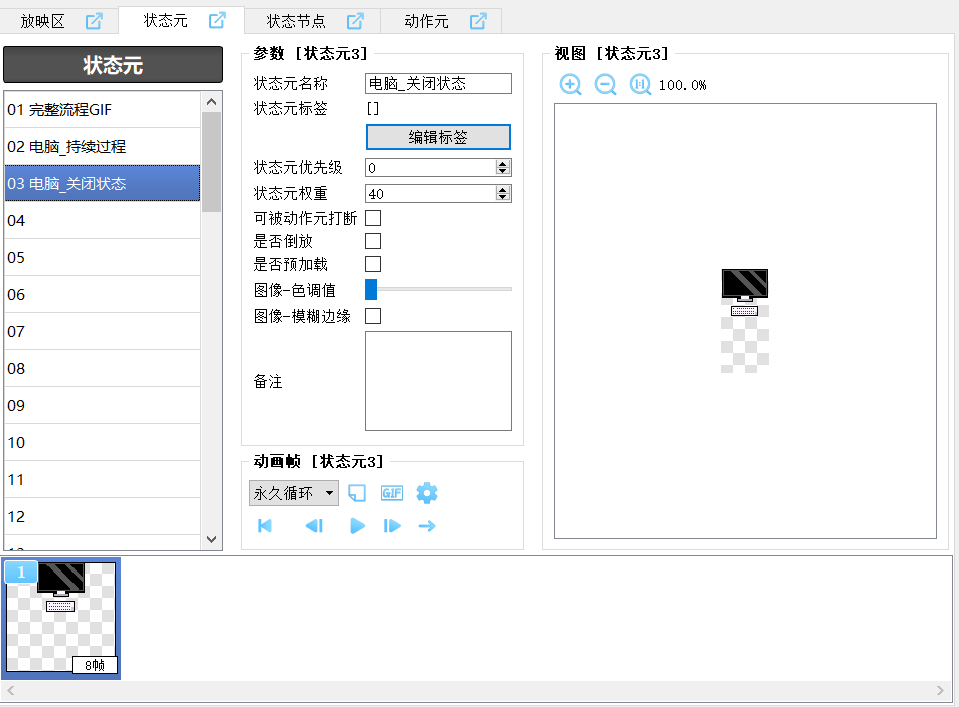
Task: Decrease 状态元优先级 with down arrow
Action: tap(503, 172)
